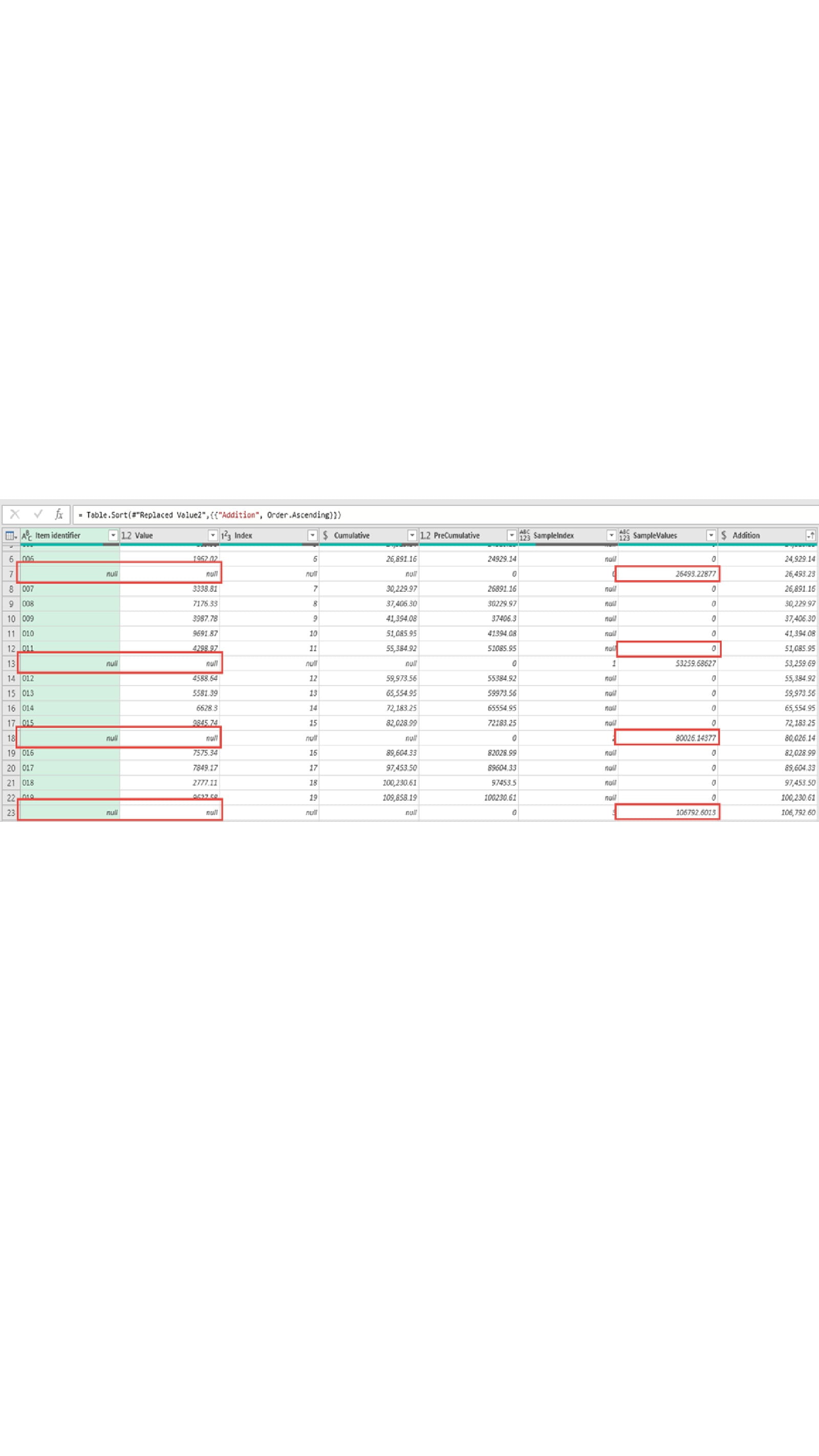Open the SampleValues column filter dropdown

click(710, 536)
